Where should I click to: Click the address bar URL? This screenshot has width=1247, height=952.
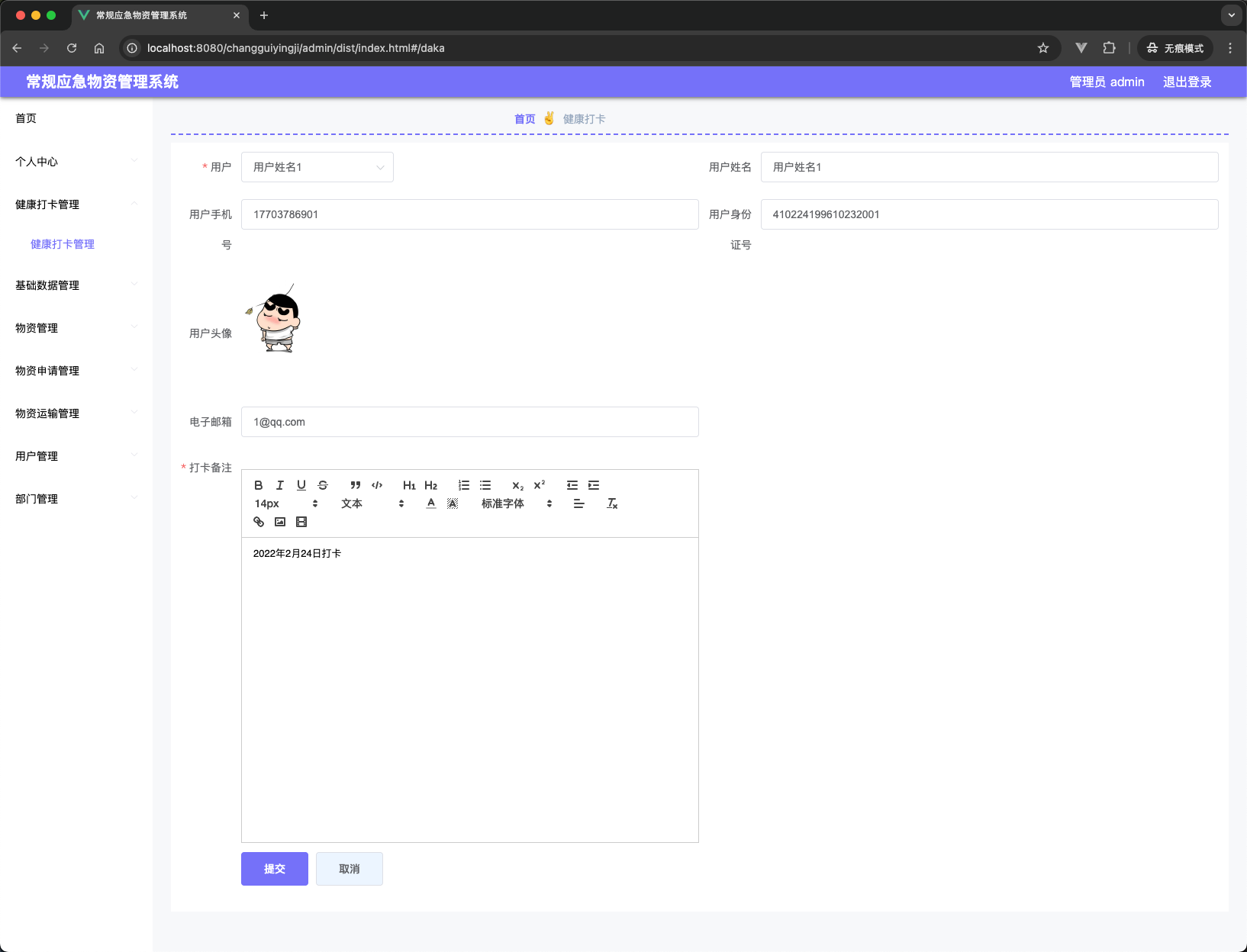pyautogui.click(x=296, y=48)
